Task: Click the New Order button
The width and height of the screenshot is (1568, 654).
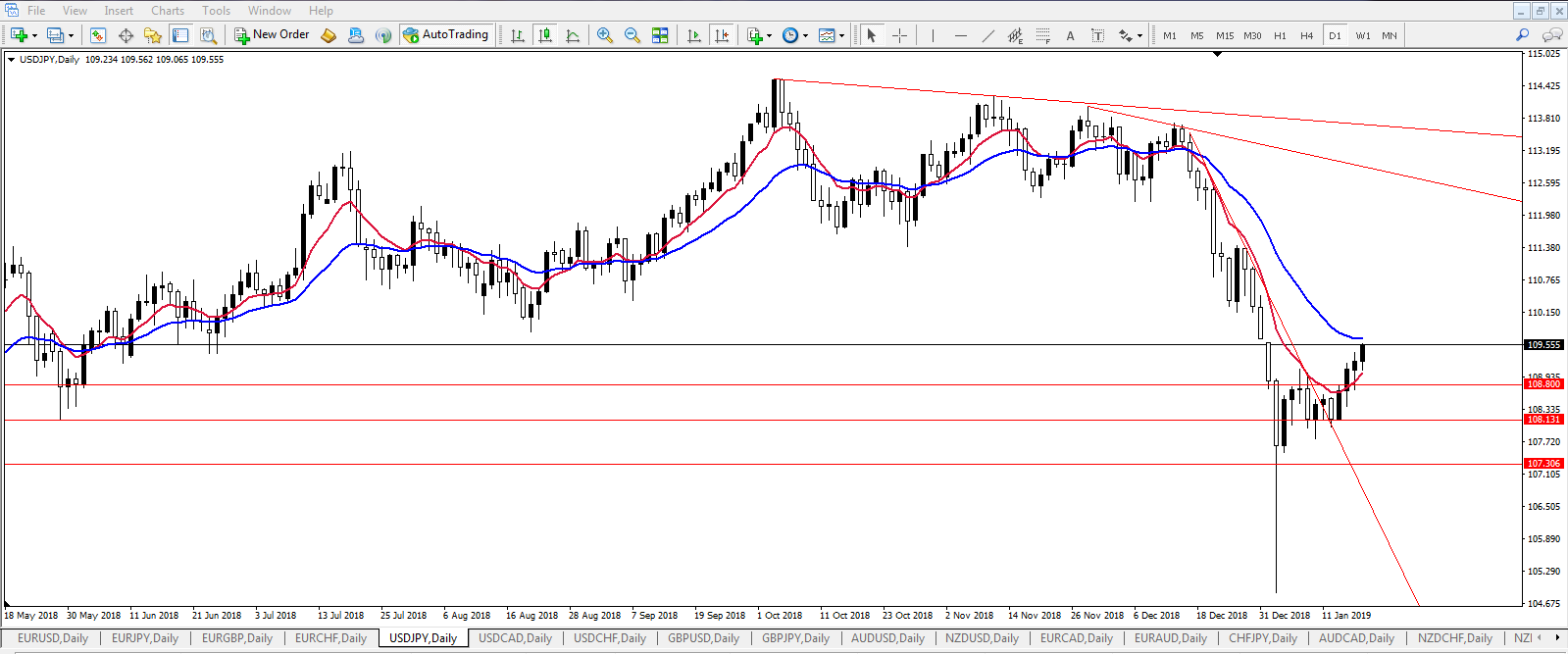Action: point(272,35)
